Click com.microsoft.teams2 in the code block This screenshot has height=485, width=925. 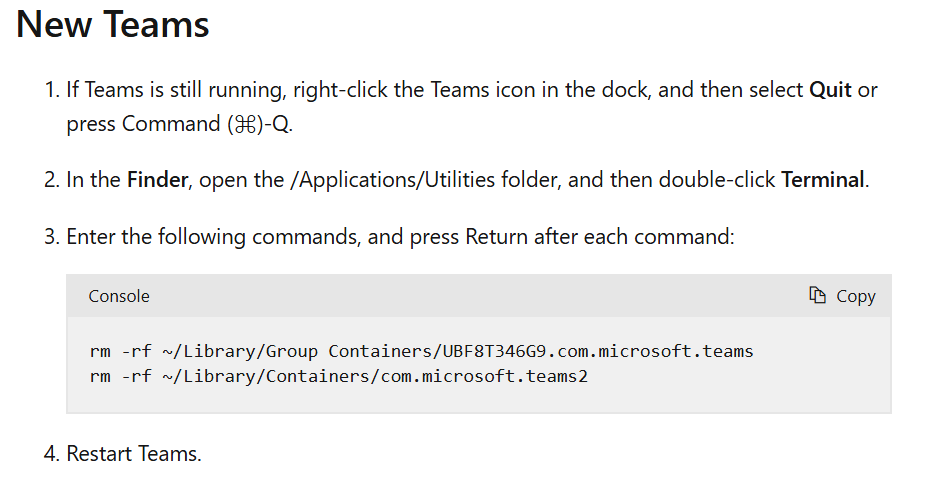484,376
